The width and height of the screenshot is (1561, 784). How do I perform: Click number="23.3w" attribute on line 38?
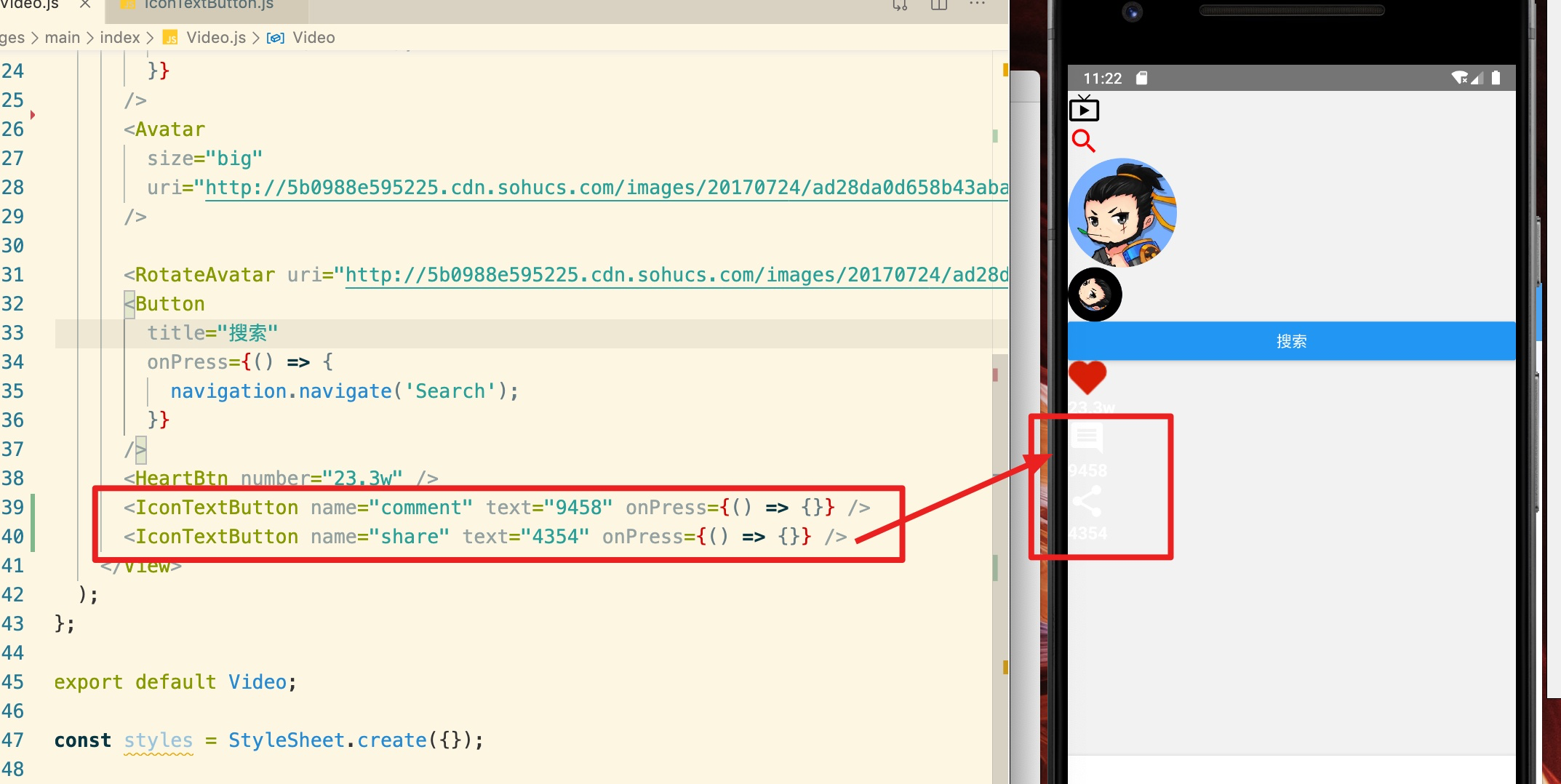click(x=322, y=479)
